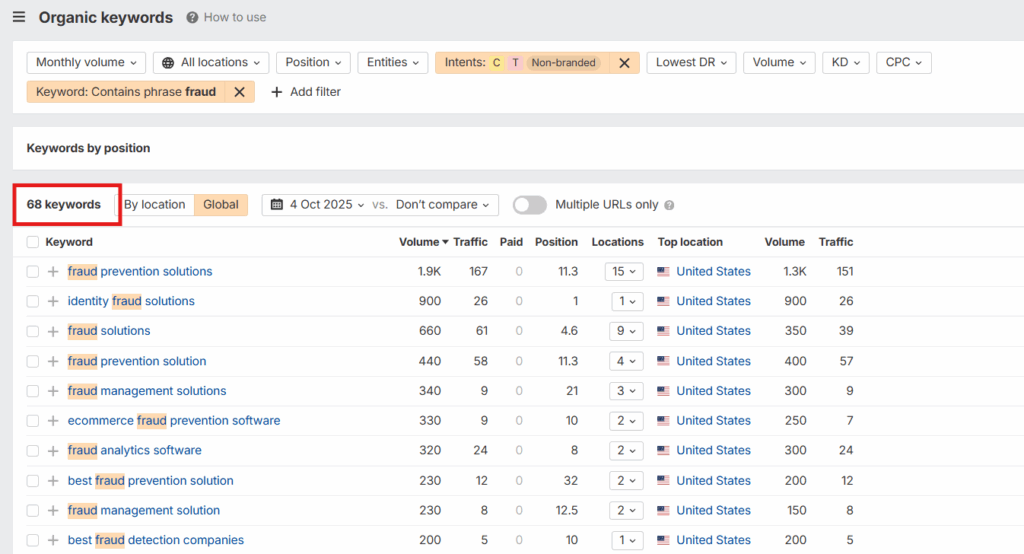This screenshot has width=1024, height=554.
Task: Toggle the Multiple URLs only switch
Action: click(530, 205)
